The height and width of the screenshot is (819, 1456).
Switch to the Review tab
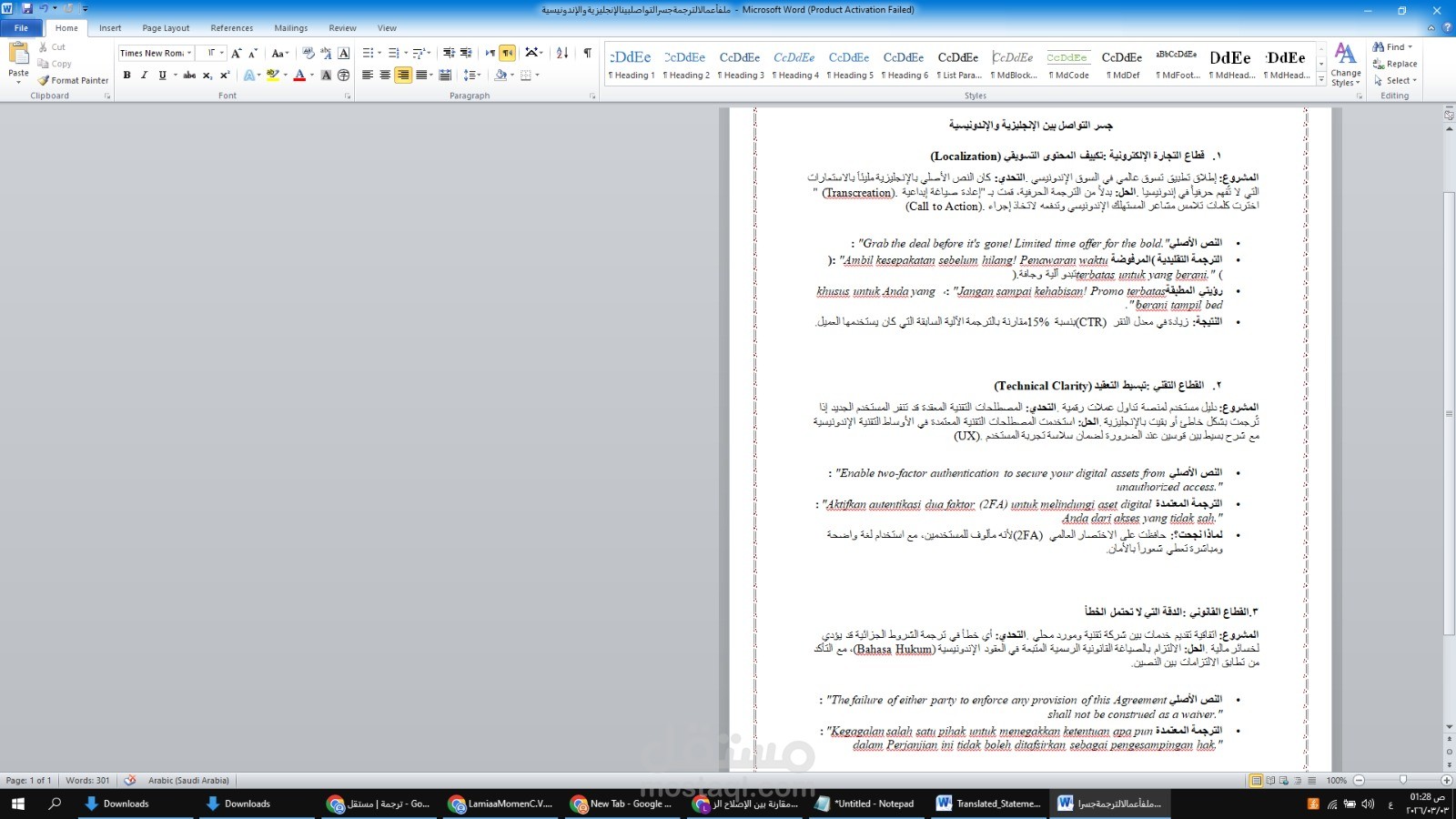pyautogui.click(x=343, y=28)
